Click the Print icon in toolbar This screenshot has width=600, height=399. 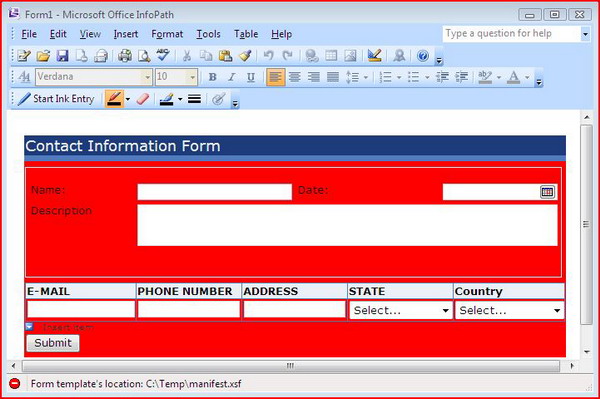(124, 56)
